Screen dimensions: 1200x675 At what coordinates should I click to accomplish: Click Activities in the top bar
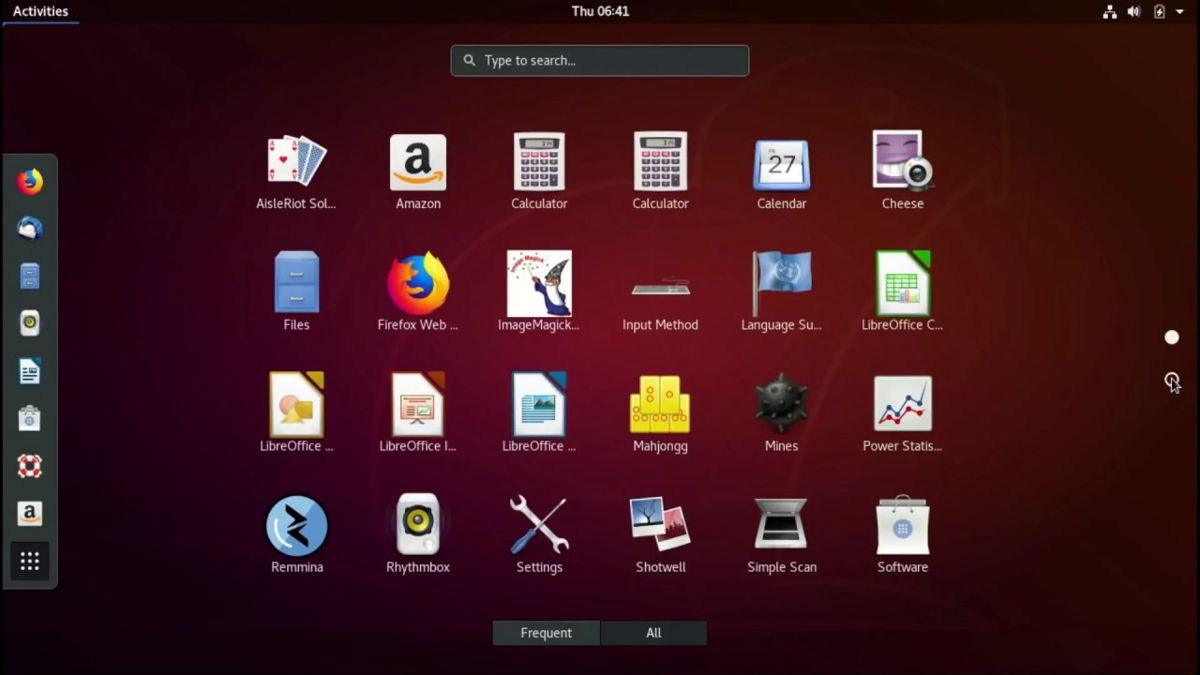pos(41,11)
